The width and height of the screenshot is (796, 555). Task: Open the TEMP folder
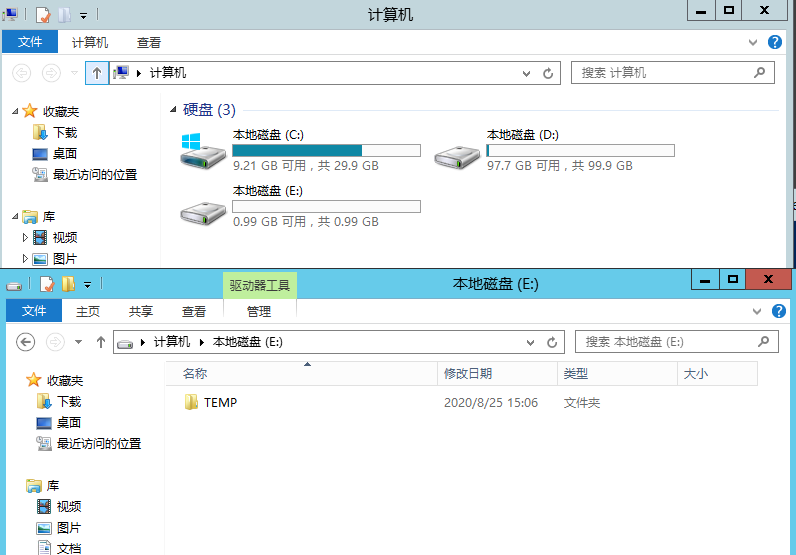coord(219,403)
